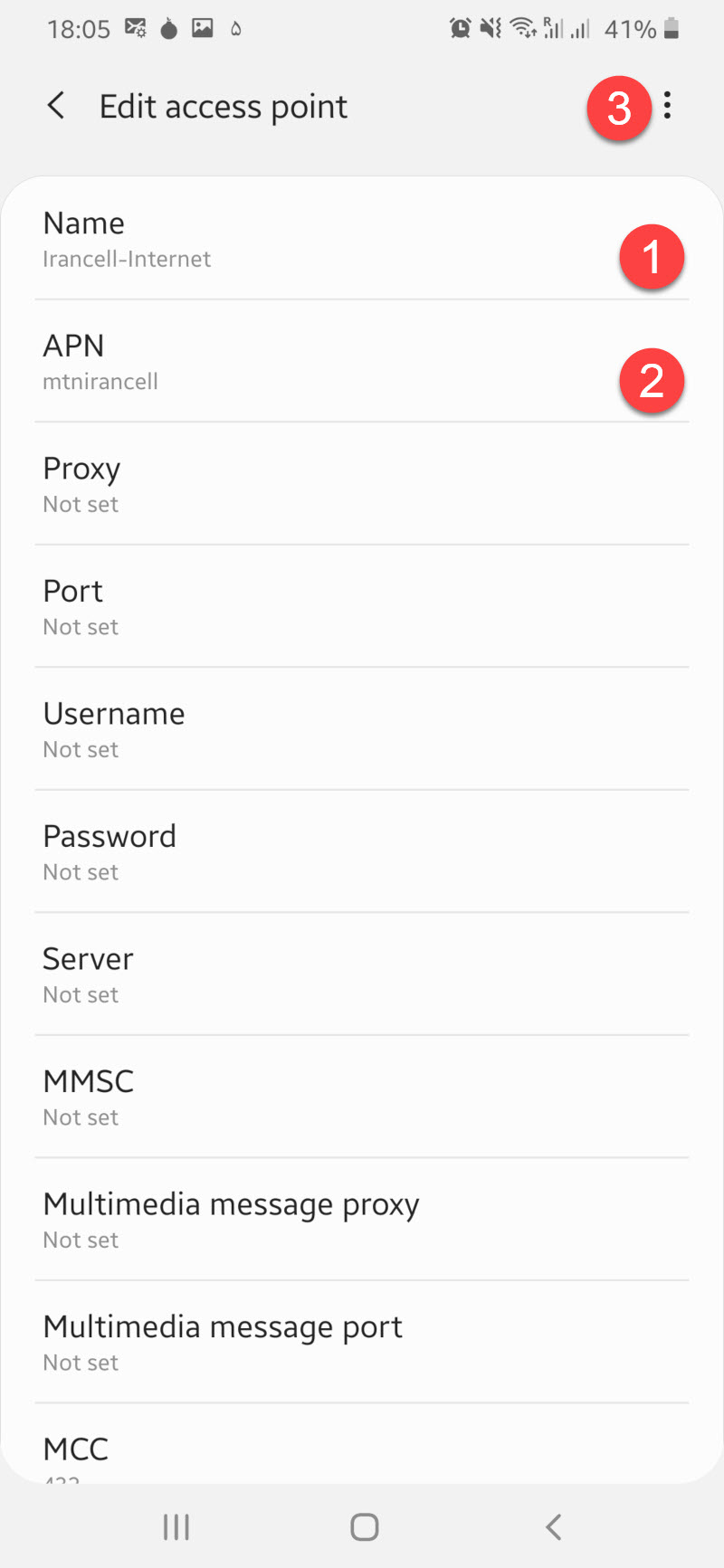724x1568 pixels.
Task: Open the Proxy setting
Action: [x=362, y=485]
